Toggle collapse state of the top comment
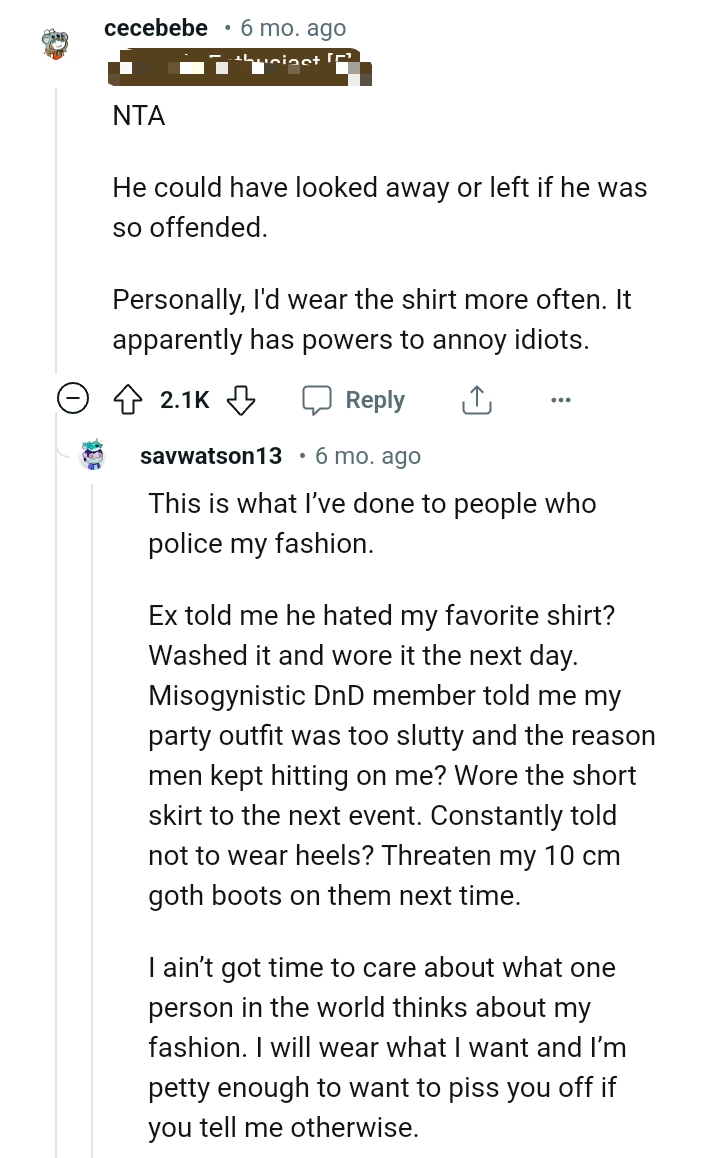 [71, 398]
